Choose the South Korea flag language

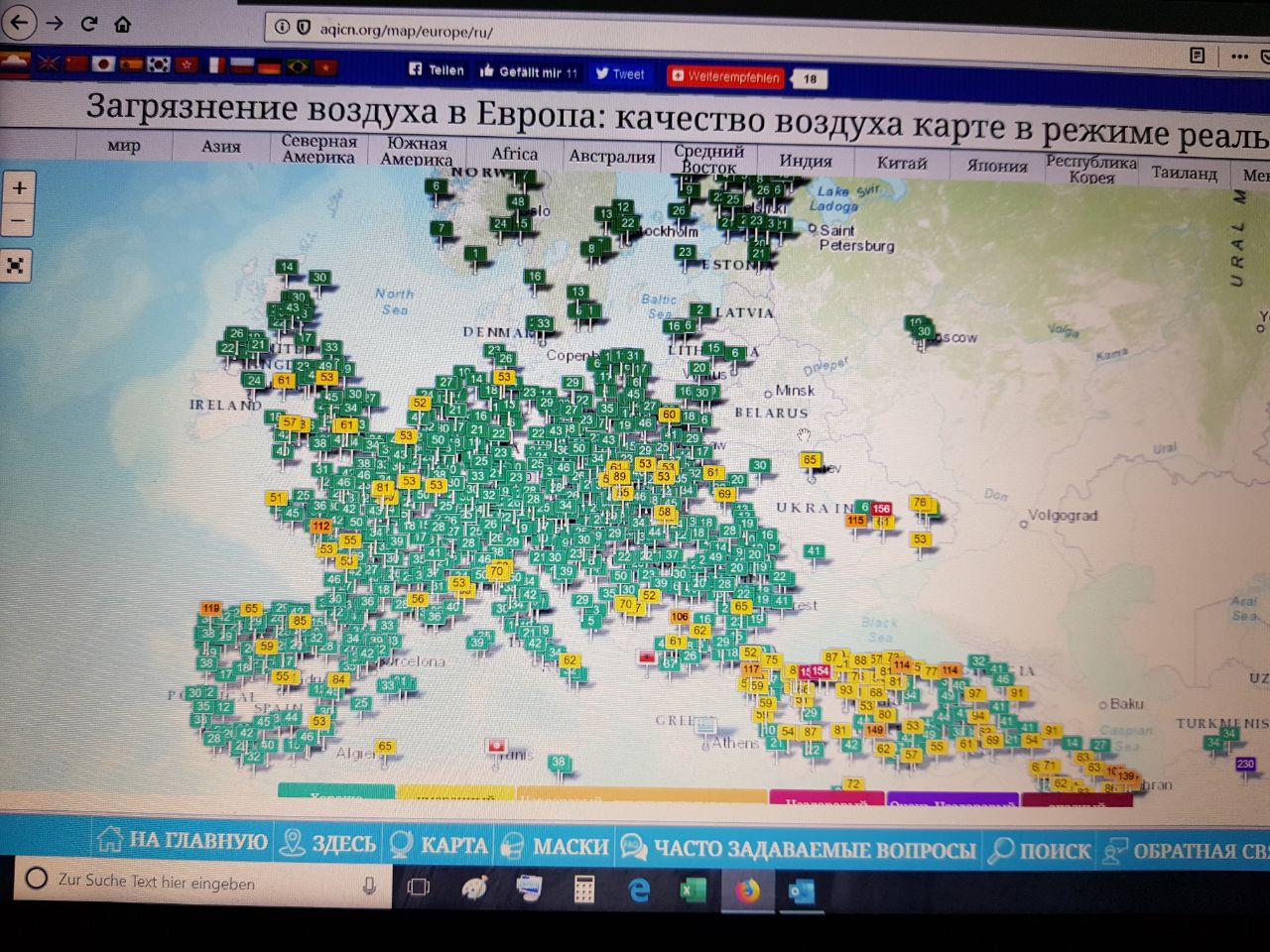point(159,64)
